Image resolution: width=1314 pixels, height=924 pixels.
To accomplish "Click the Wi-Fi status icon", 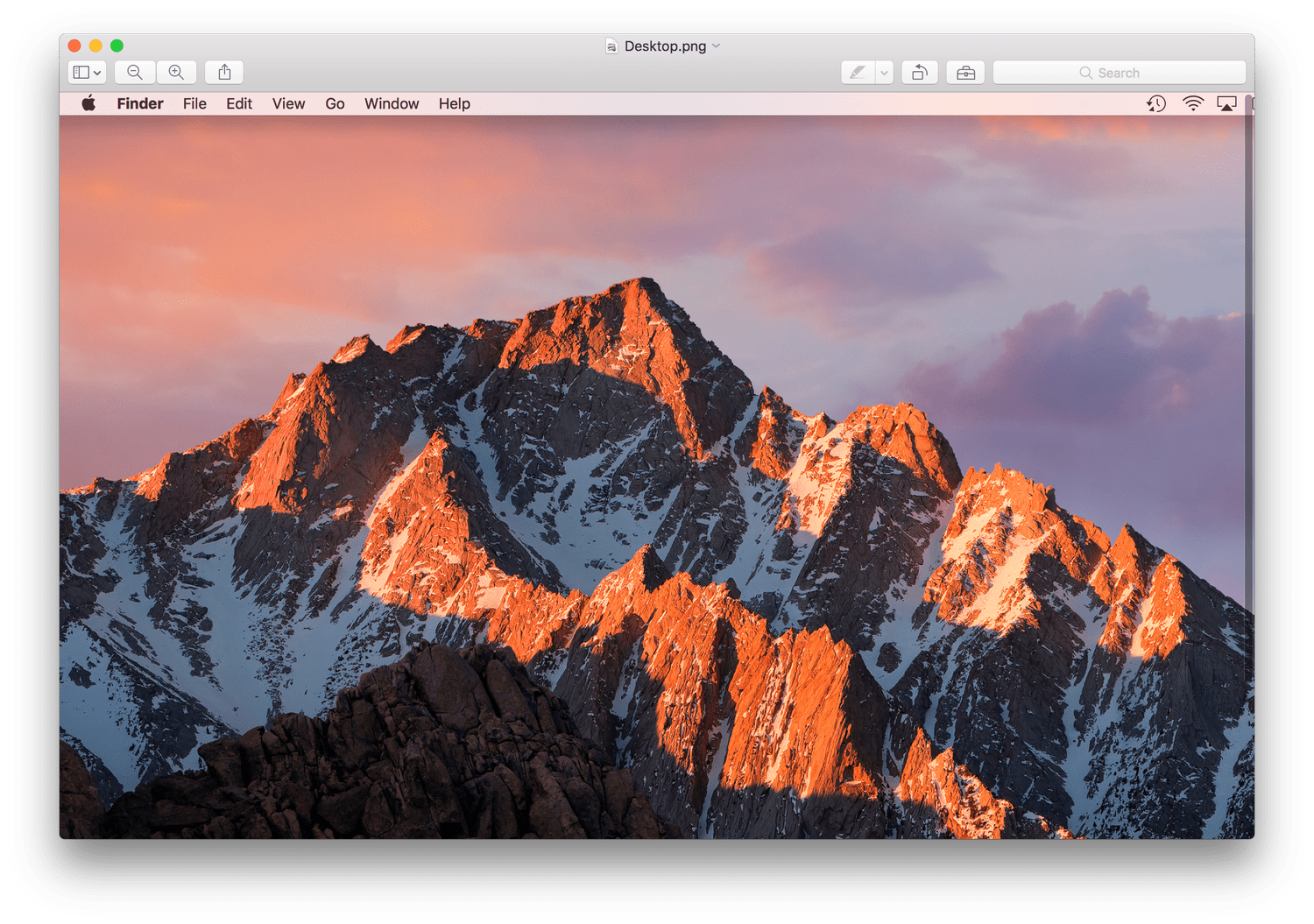I will point(1192,103).
